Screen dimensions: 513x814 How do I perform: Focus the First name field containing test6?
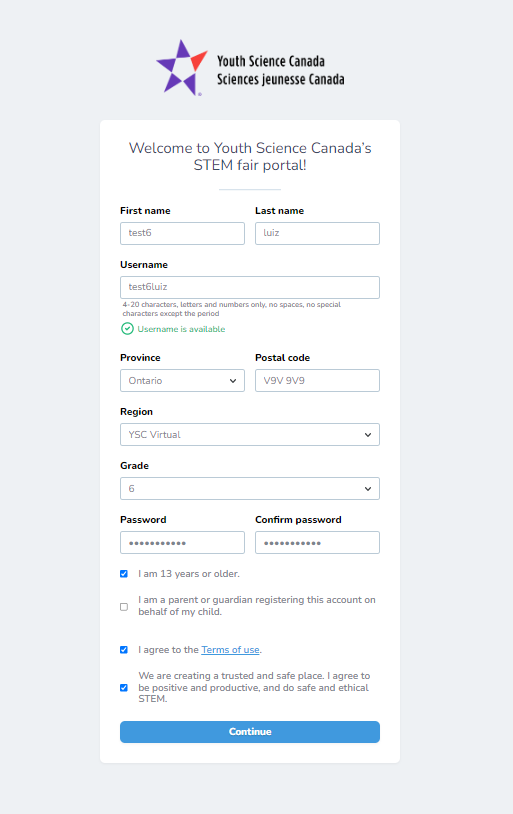point(182,233)
